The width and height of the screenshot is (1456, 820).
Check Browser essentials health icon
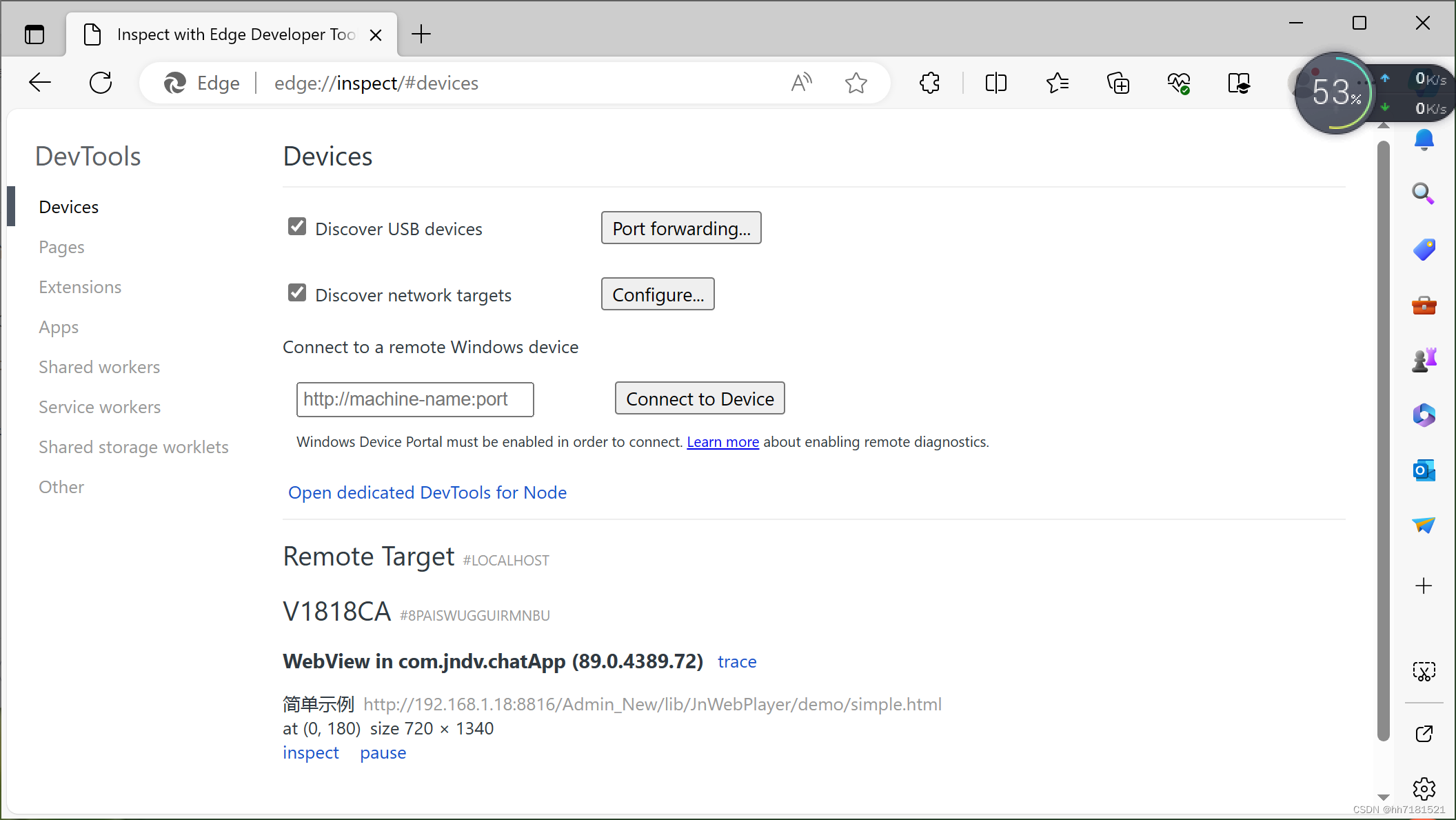click(1178, 83)
